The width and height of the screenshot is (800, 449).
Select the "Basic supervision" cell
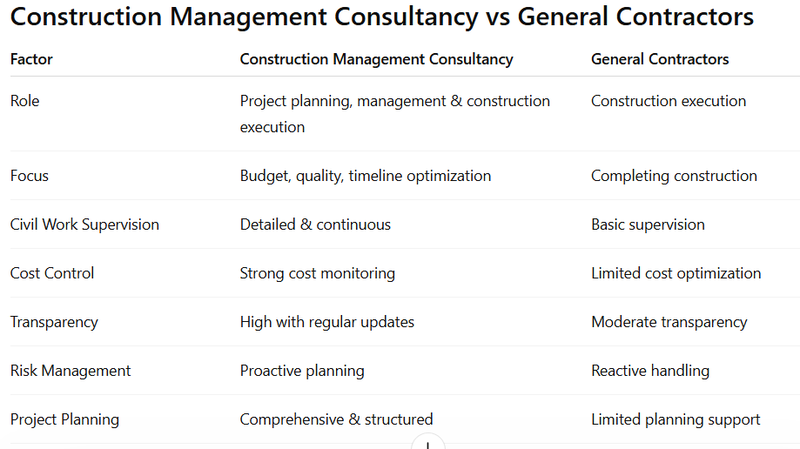tap(648, 225)
